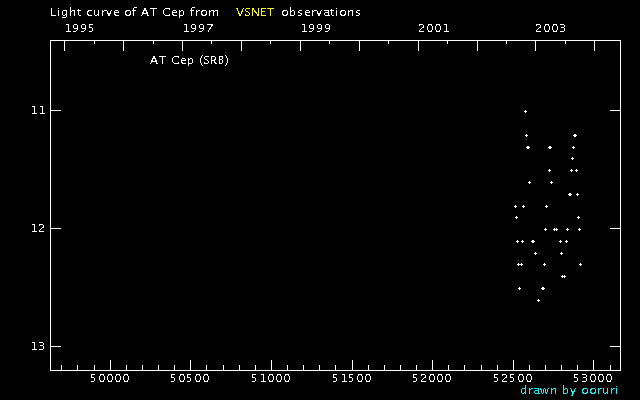Select the 2003 year label
640x400 pixels.
click(x=551, y=28)
